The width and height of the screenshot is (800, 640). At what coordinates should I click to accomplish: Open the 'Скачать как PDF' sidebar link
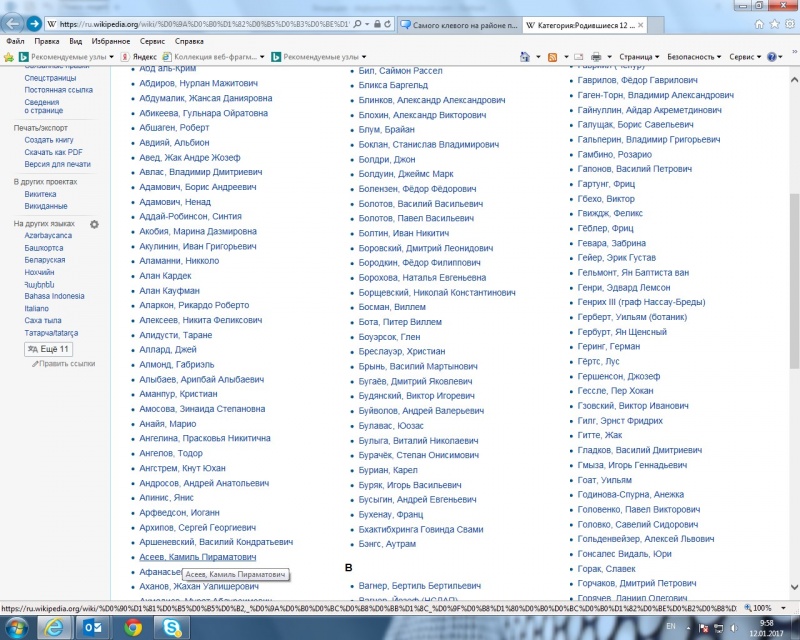pyautogui.click(x=54, y=152)
